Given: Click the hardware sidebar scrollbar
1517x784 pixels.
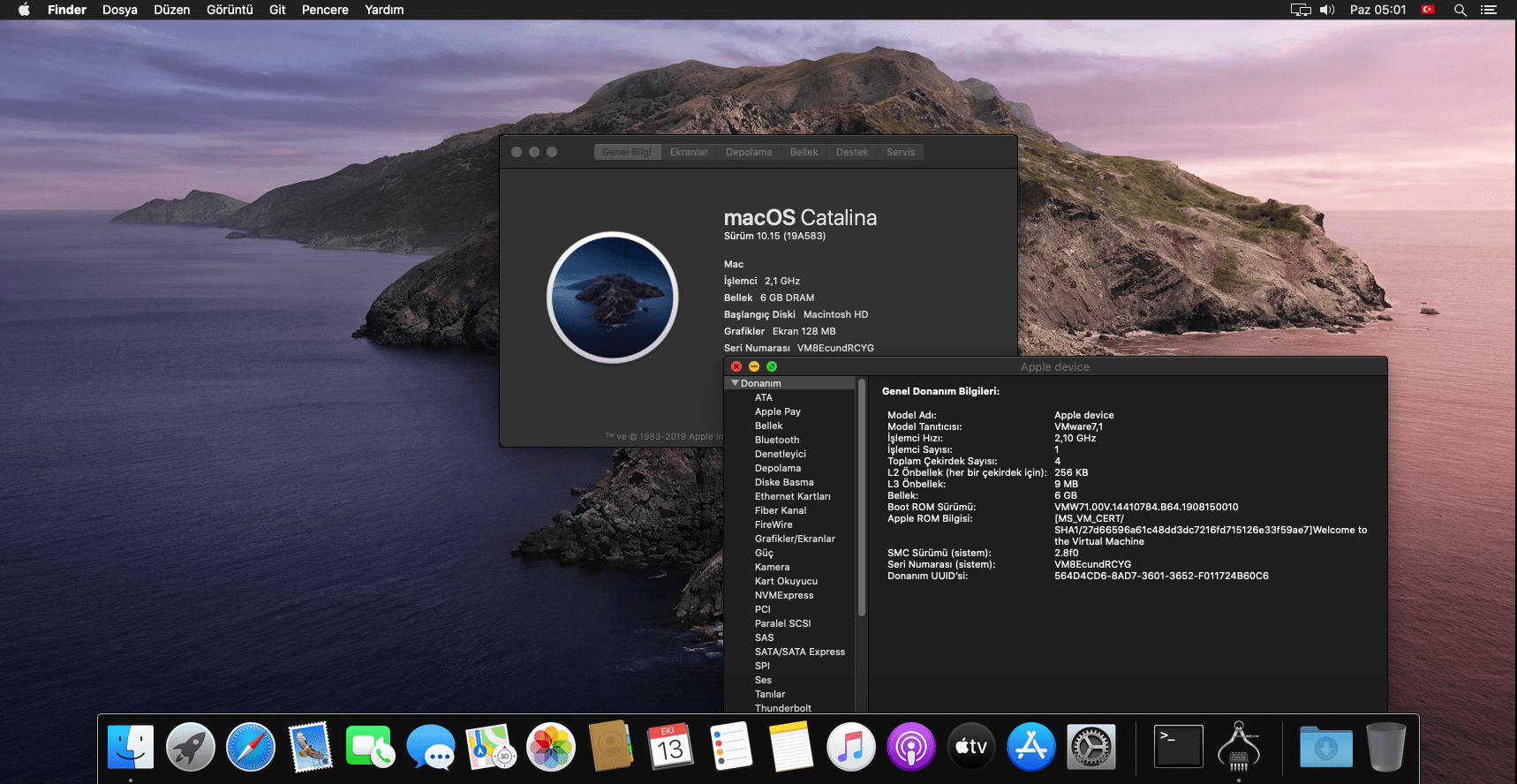Looking at the screenshot, I should point(861,498).
